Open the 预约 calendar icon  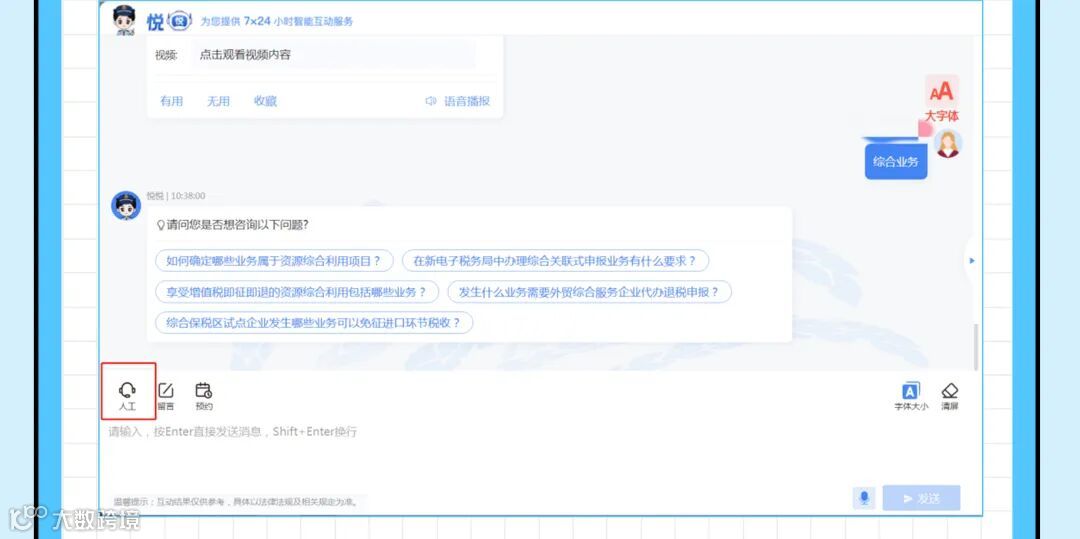click(204, 397)
